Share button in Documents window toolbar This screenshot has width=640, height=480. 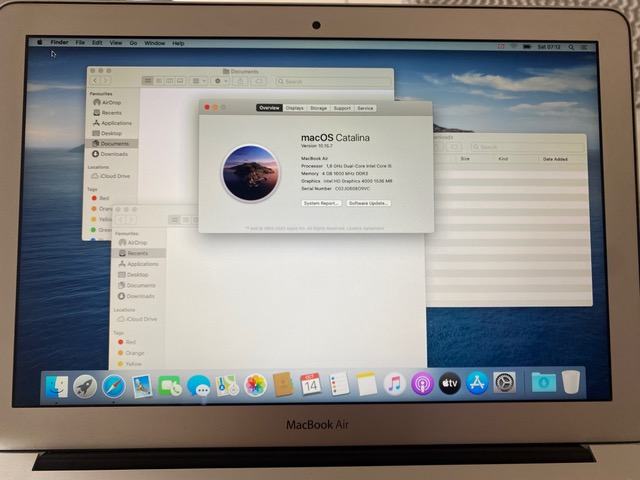point(240,81)
